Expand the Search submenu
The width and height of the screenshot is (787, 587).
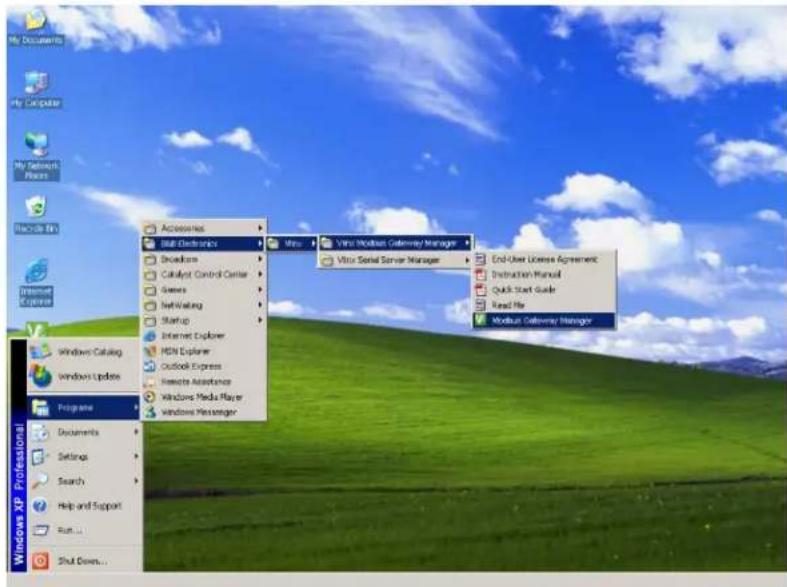click(84, 481)
